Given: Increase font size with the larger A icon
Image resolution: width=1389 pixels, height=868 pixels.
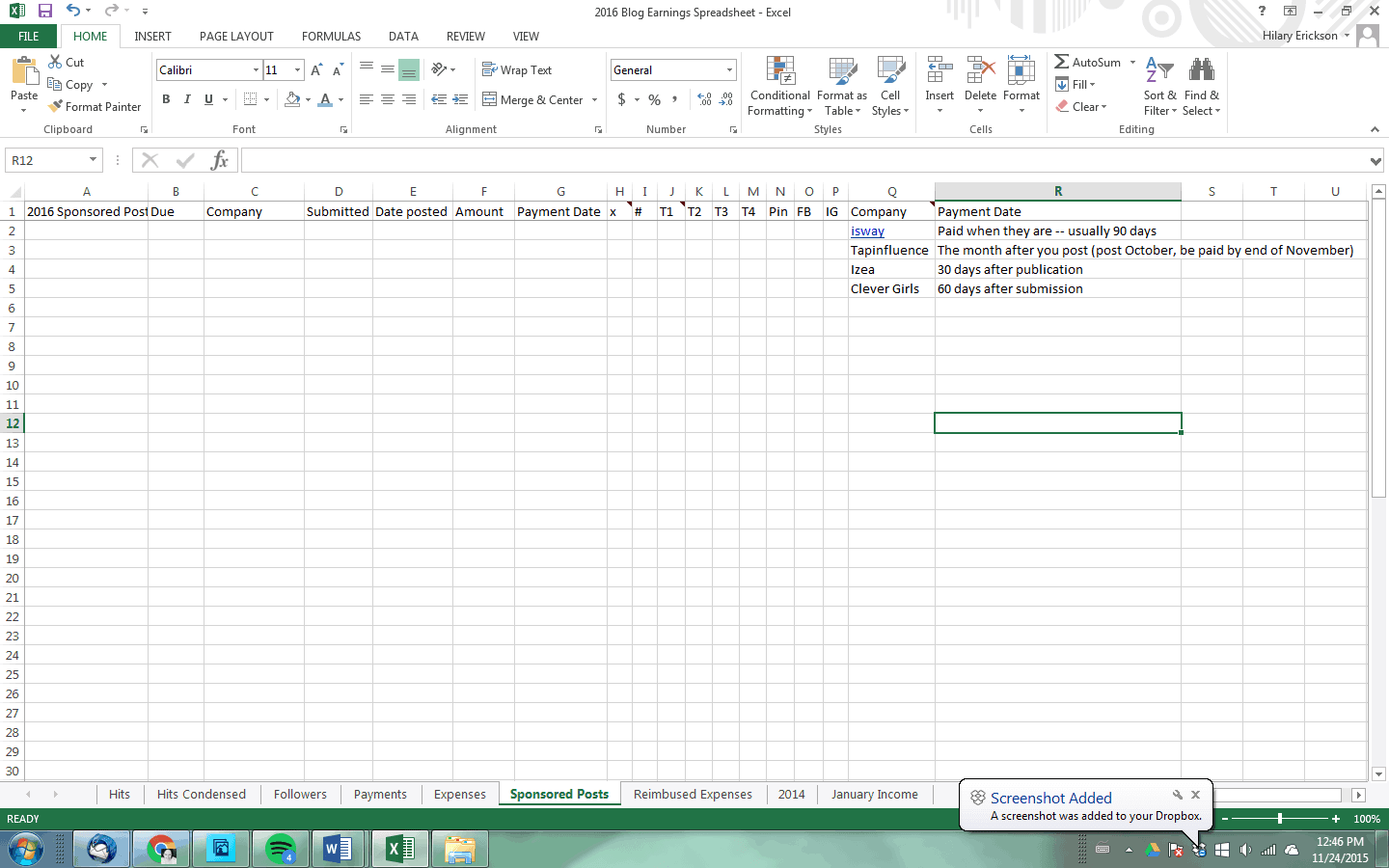Looking at the screenshot, I should (x=316, y=69).
